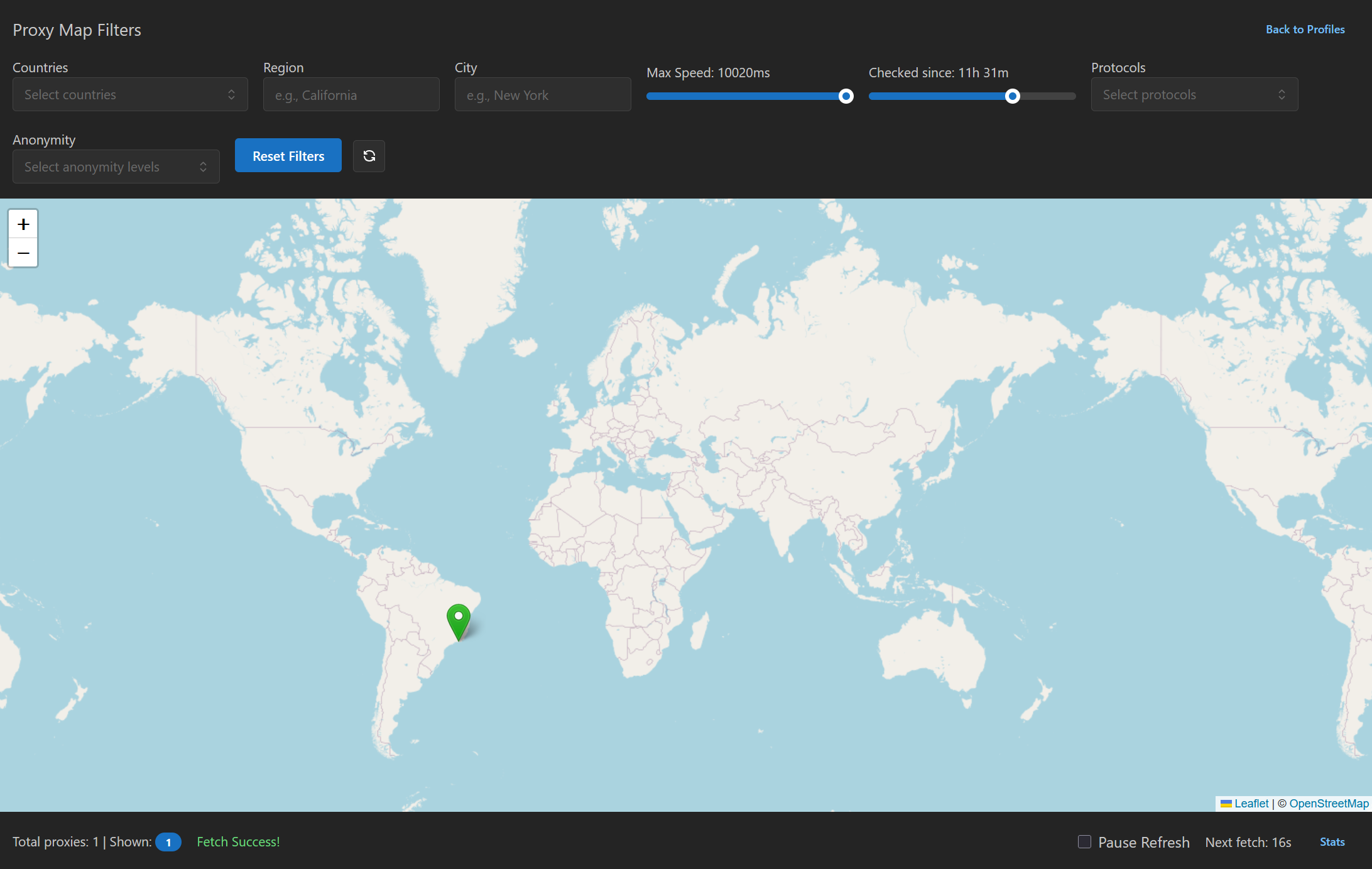Follow the Back to Profiles link
The image size is (1372, 869).
click(1305, 30)
